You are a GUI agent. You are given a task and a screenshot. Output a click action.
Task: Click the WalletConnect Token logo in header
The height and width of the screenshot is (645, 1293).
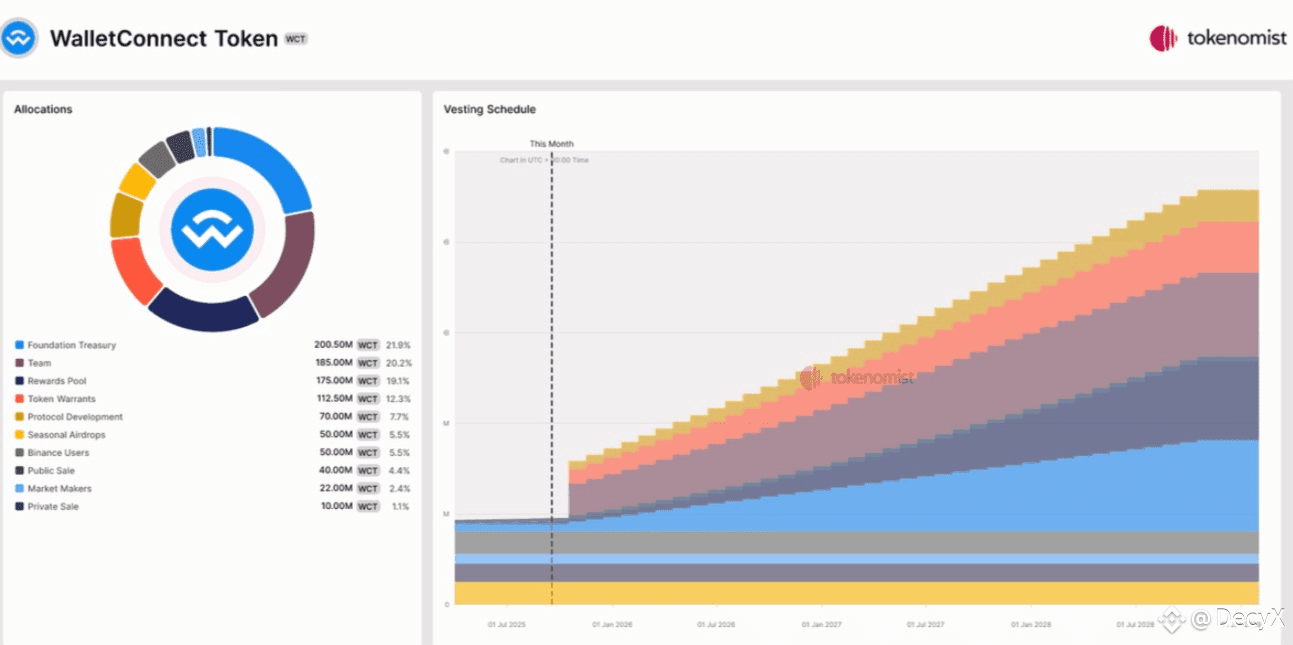click(19, 39)
